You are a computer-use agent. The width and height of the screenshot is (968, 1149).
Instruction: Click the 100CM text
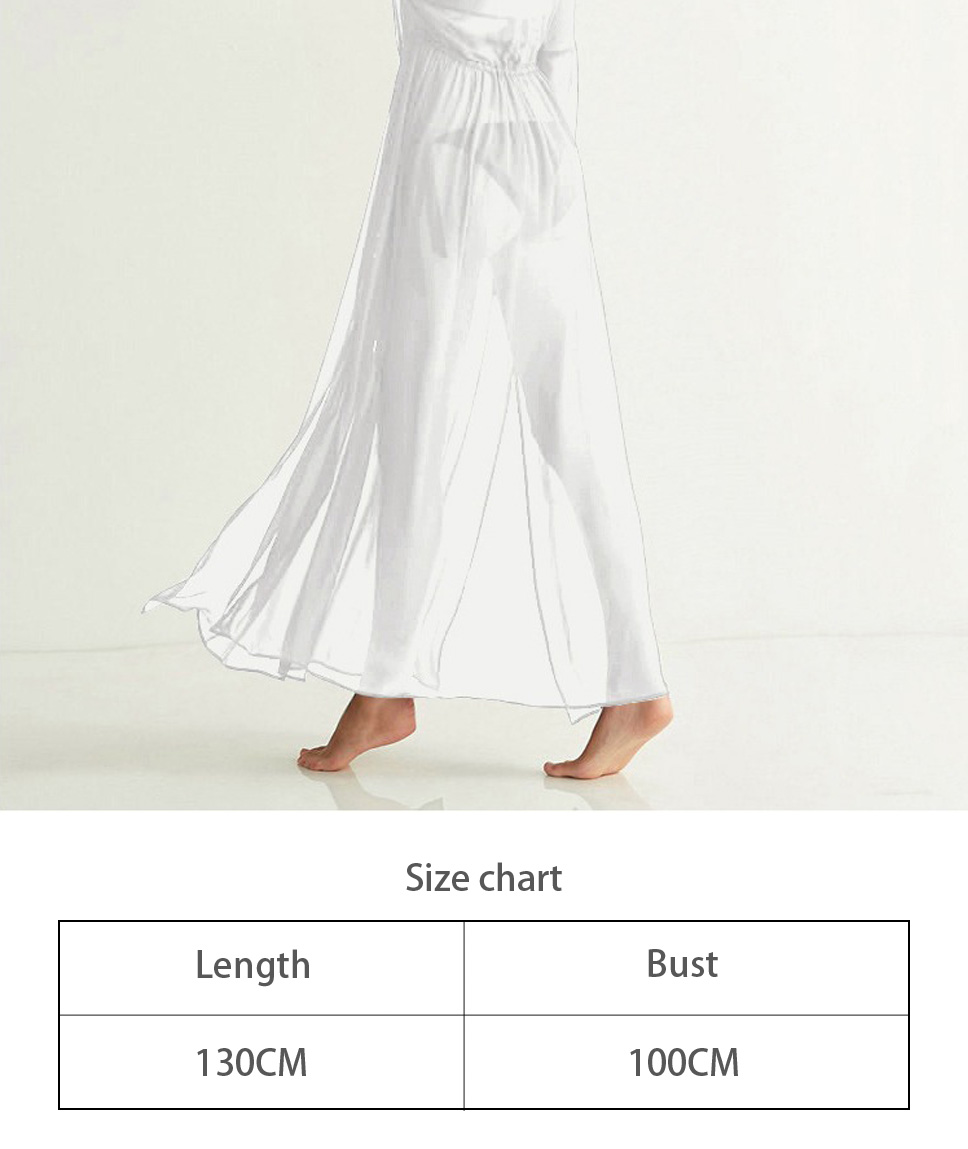coord(684,1063)
